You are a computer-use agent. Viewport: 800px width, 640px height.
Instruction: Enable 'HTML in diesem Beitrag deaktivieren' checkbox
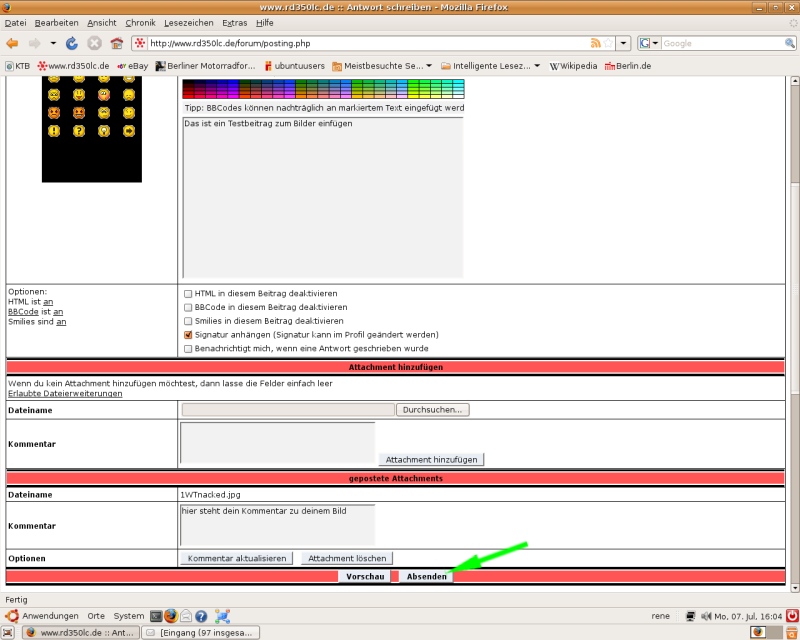tap(188, 293)
